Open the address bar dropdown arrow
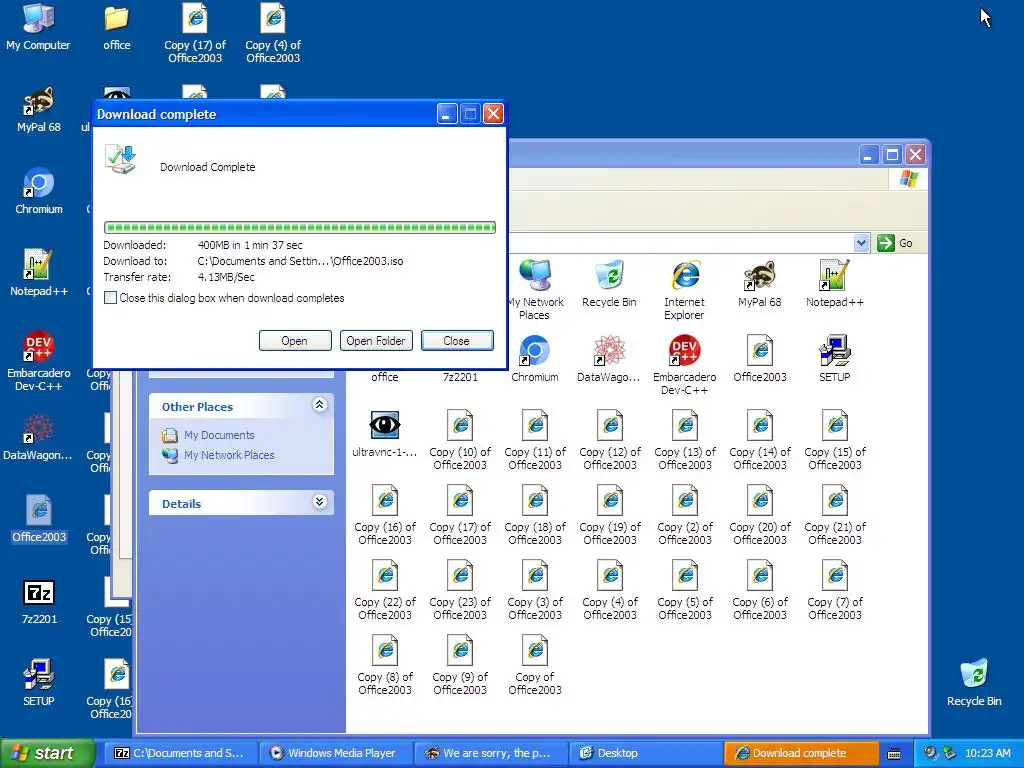The image size is (1024, 768). [x=861, y=243]
